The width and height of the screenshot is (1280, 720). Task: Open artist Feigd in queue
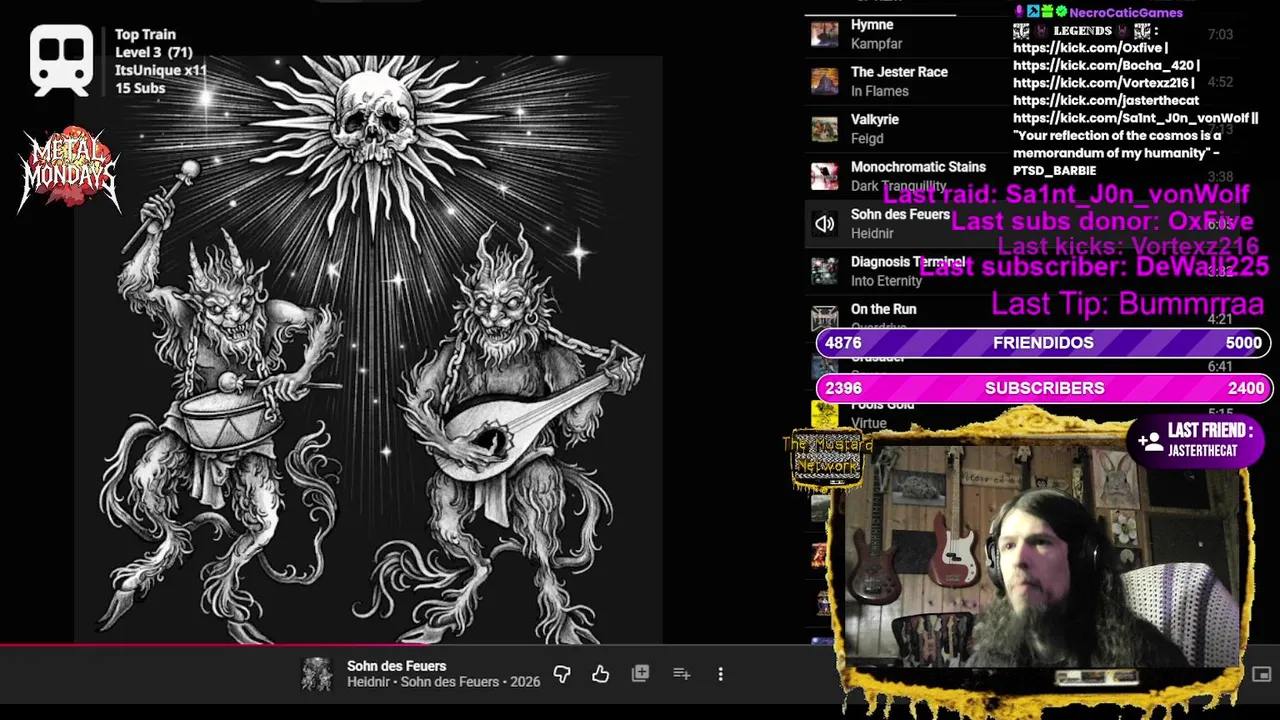tap(867, 139)
